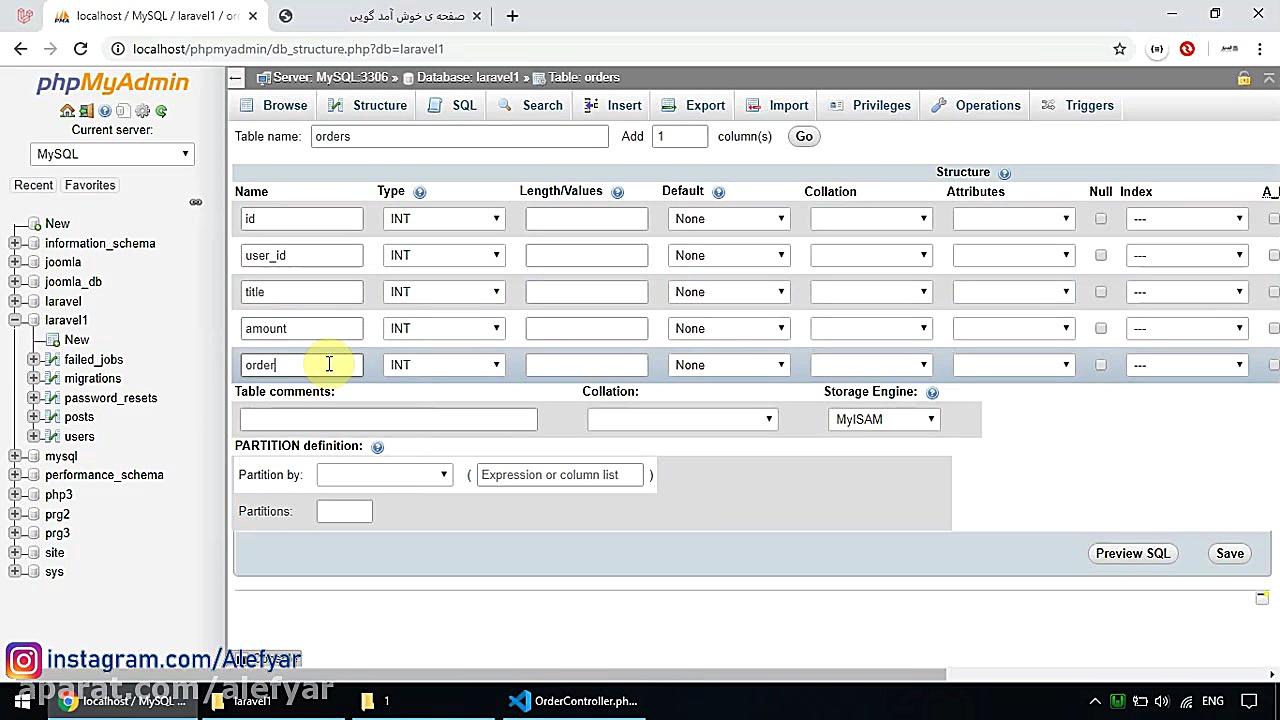Open Index dropdown for title column

[x=1187, y=292]
